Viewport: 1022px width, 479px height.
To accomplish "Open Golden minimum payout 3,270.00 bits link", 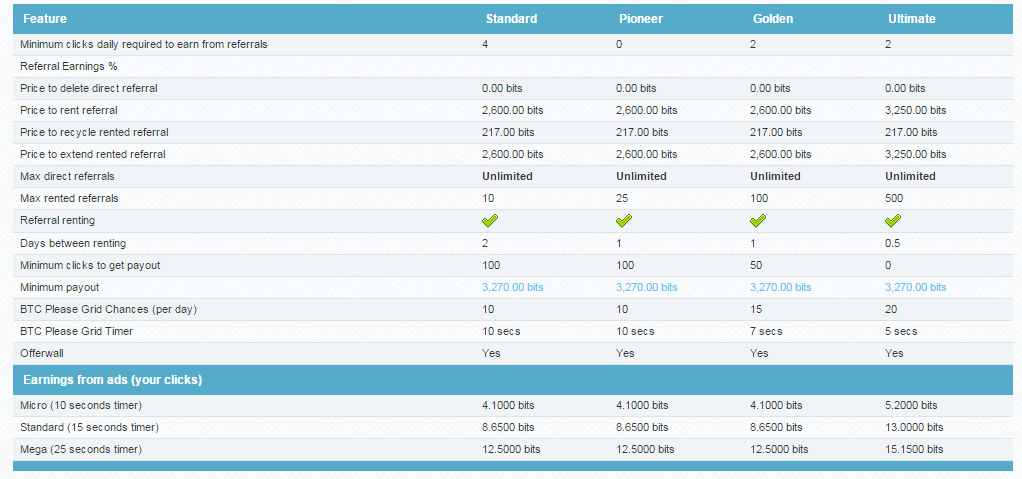I will click(x=781, y=287).
